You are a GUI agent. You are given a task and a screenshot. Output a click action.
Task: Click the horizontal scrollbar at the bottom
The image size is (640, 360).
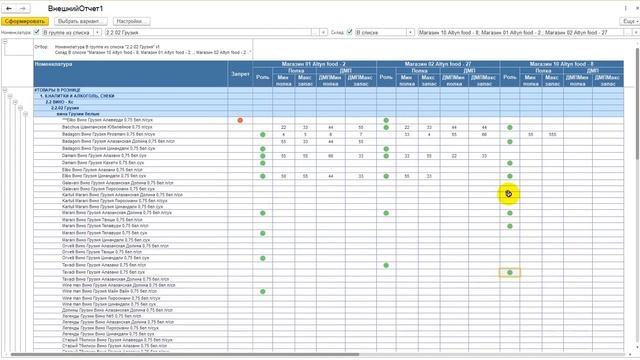(184, 355)
